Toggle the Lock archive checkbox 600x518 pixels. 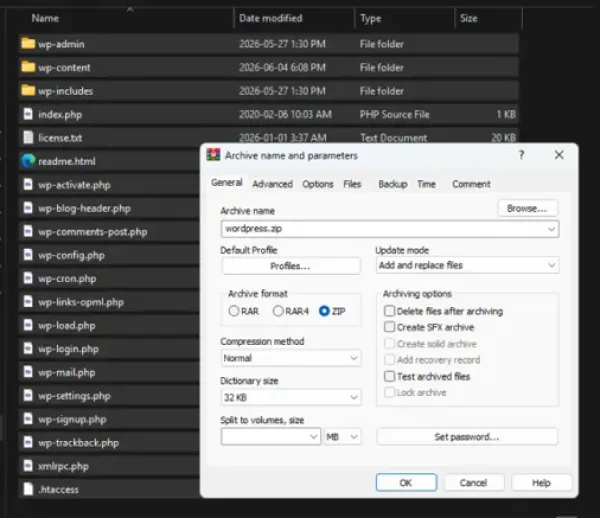390,392
